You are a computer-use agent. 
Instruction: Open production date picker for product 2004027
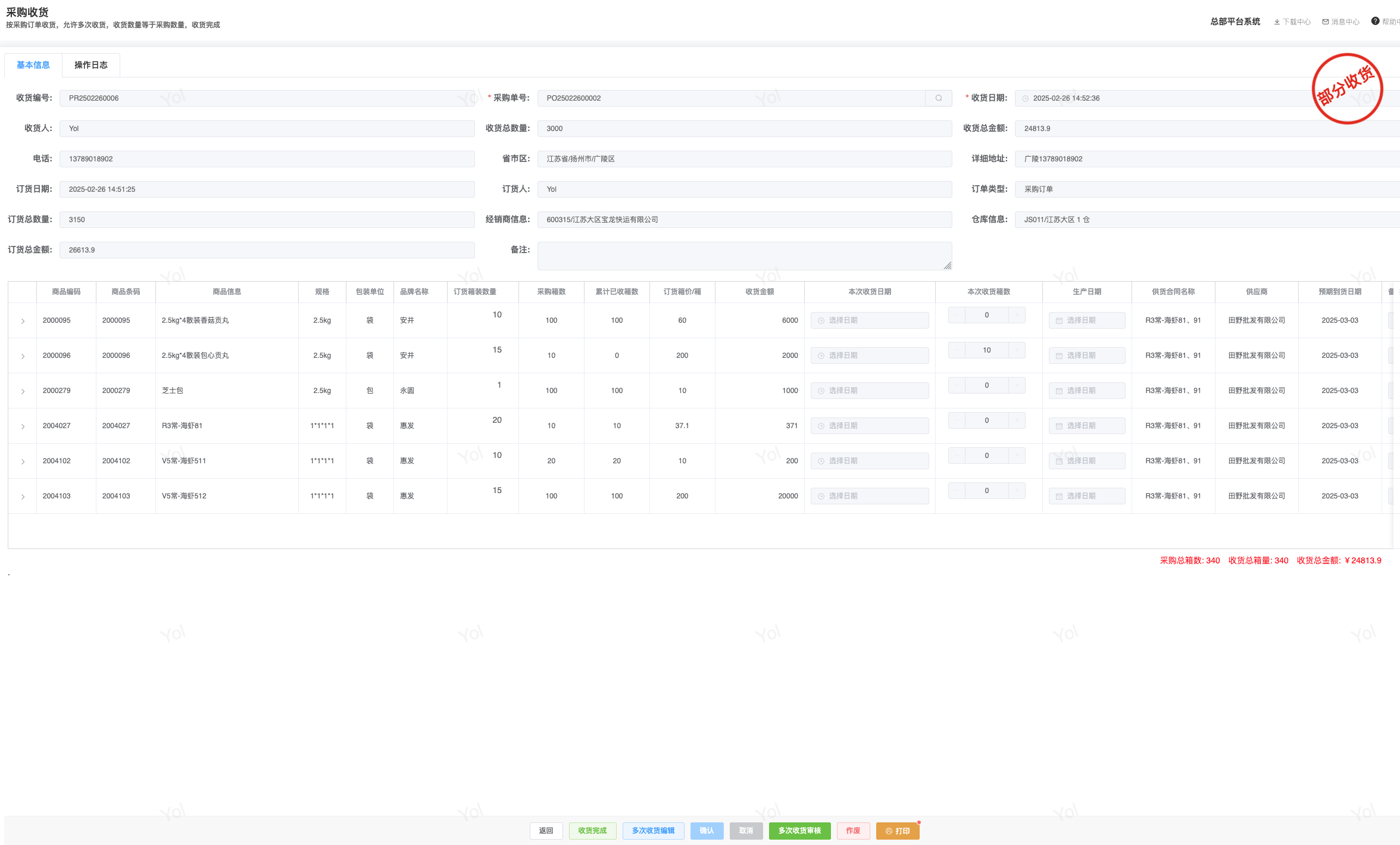(x=1086, y=426)
